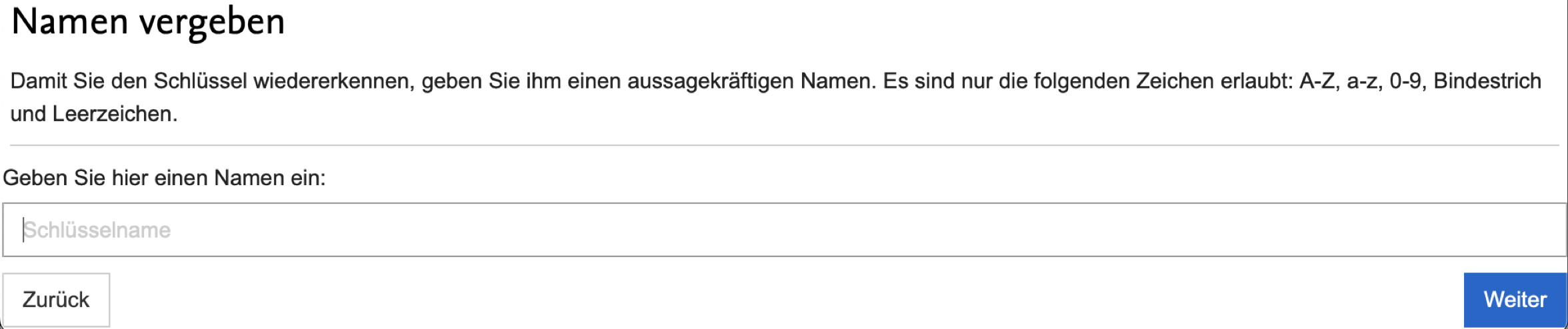Click the word 'Damit' starting the description

[39, 81]
